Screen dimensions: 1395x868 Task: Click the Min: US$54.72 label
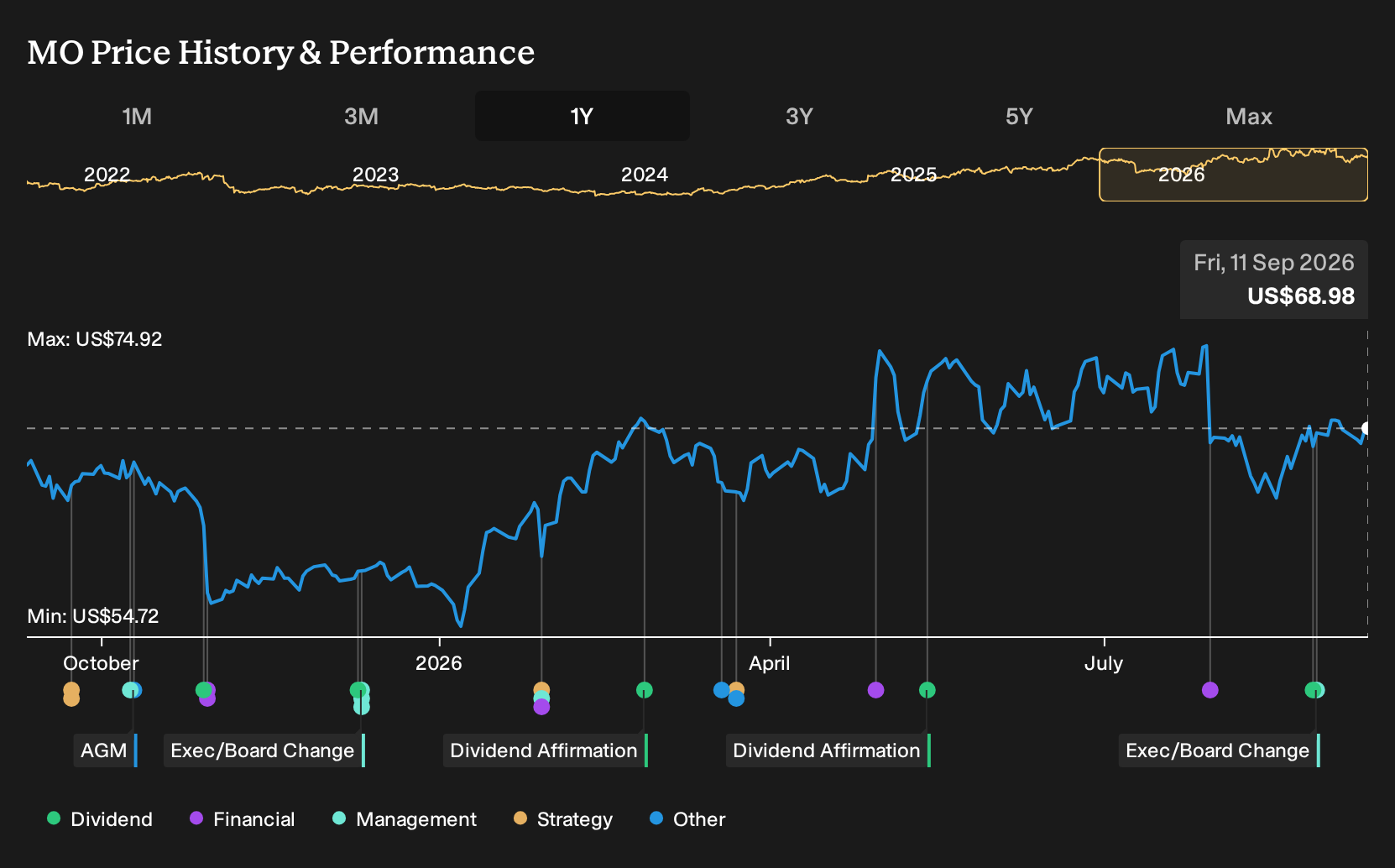click(x=93, y=616)
